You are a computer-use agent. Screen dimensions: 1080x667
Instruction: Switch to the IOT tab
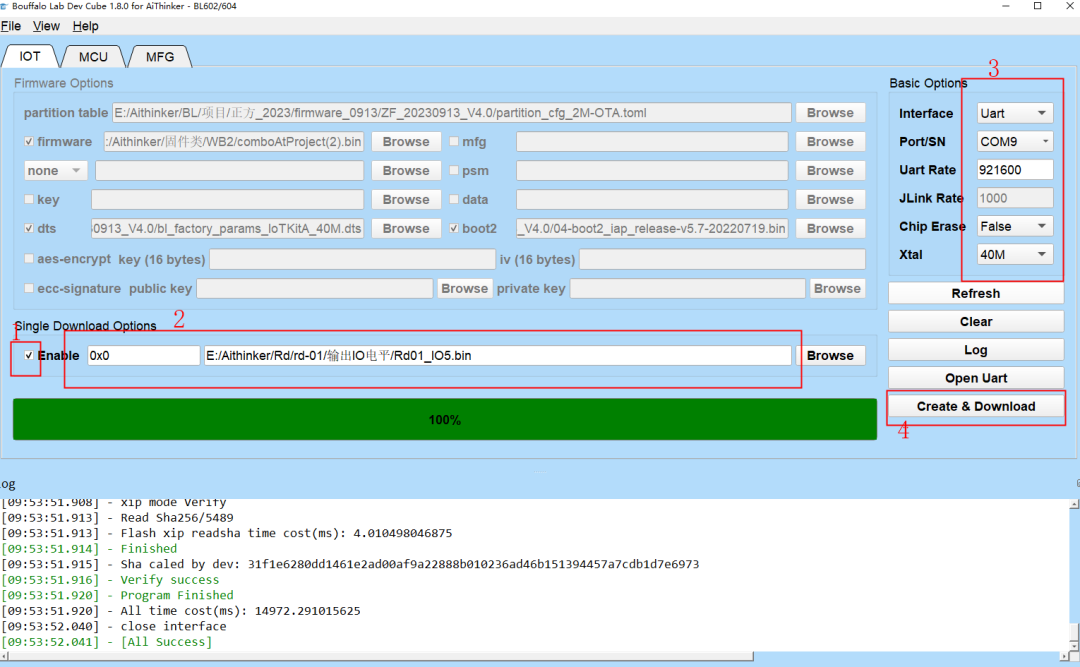coord(30,57)
